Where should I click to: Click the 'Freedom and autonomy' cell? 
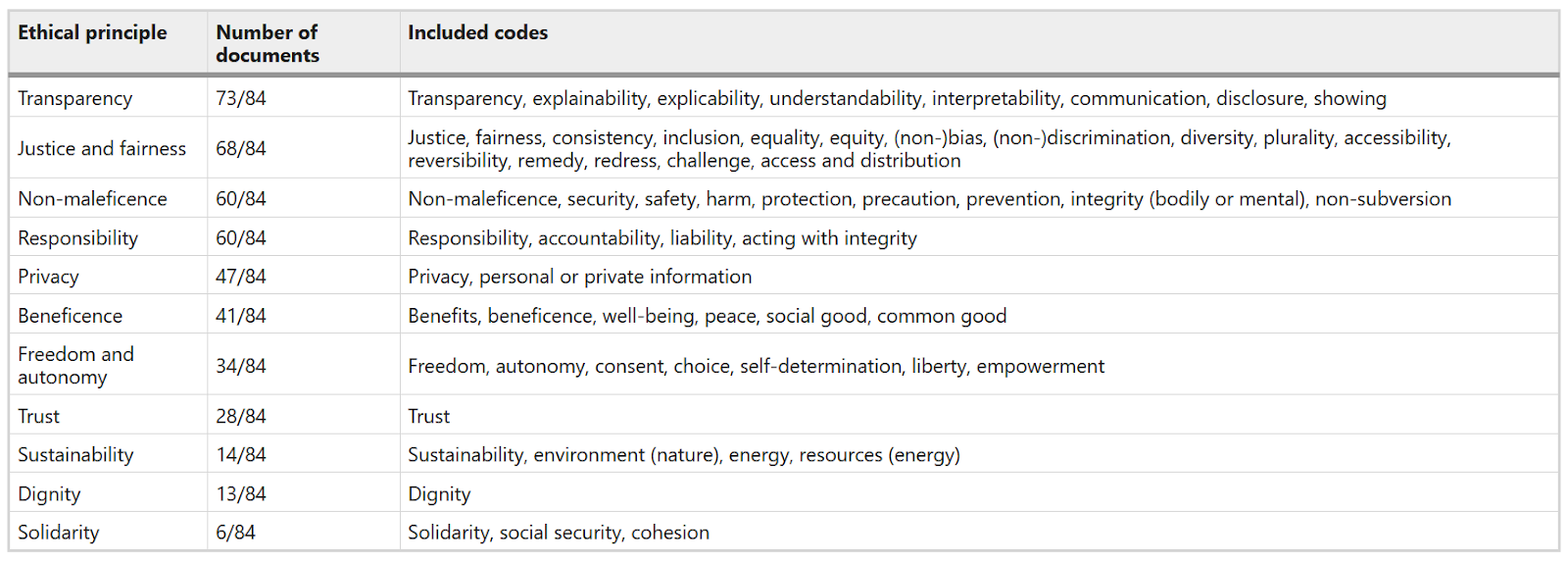[x=75, y=365]
